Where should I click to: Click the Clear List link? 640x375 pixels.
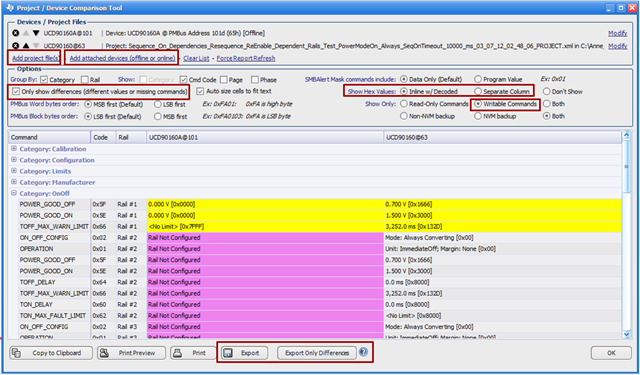[x=196, y=58]
